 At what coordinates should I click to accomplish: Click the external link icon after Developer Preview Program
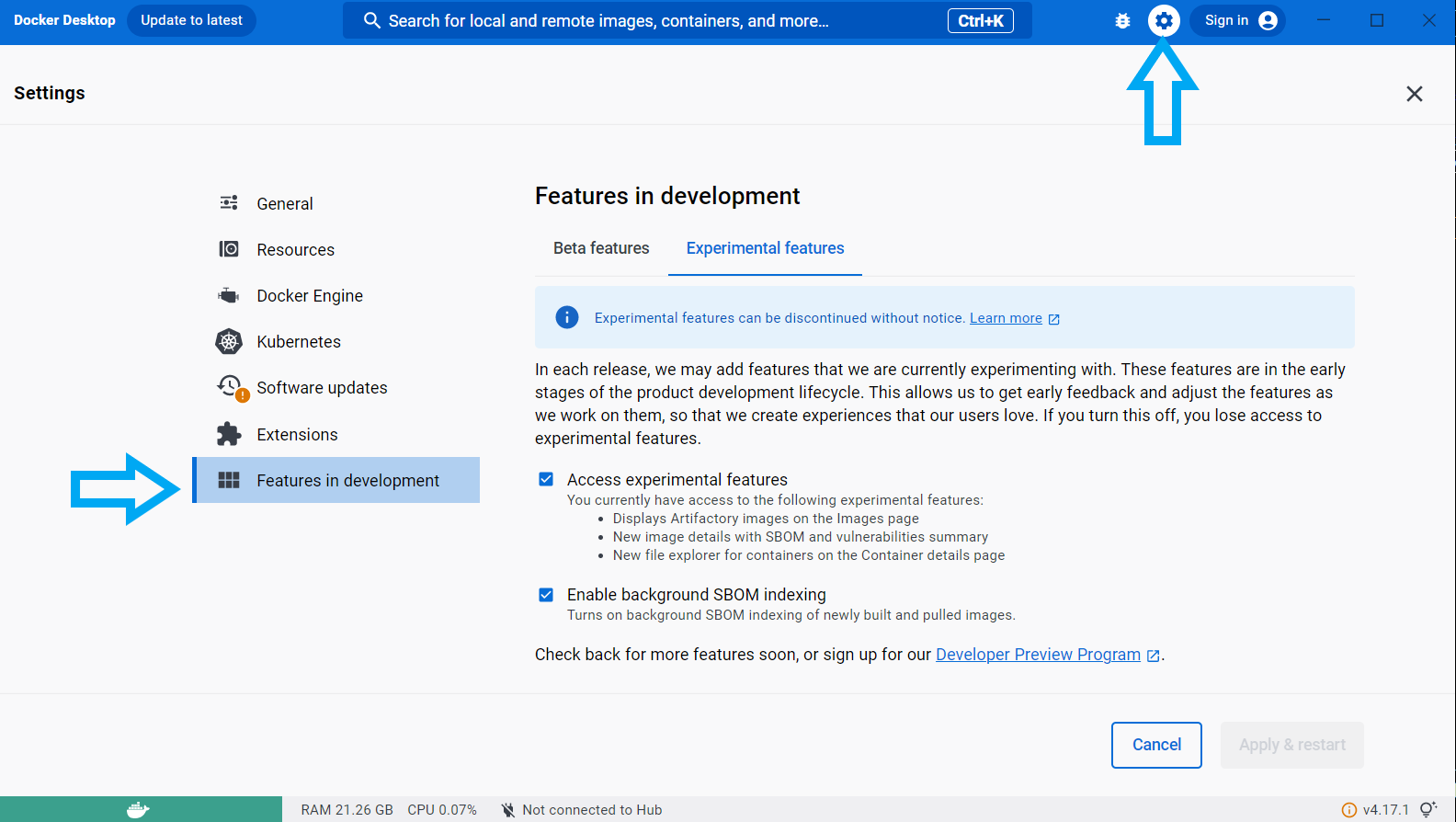click(1153, 656)
